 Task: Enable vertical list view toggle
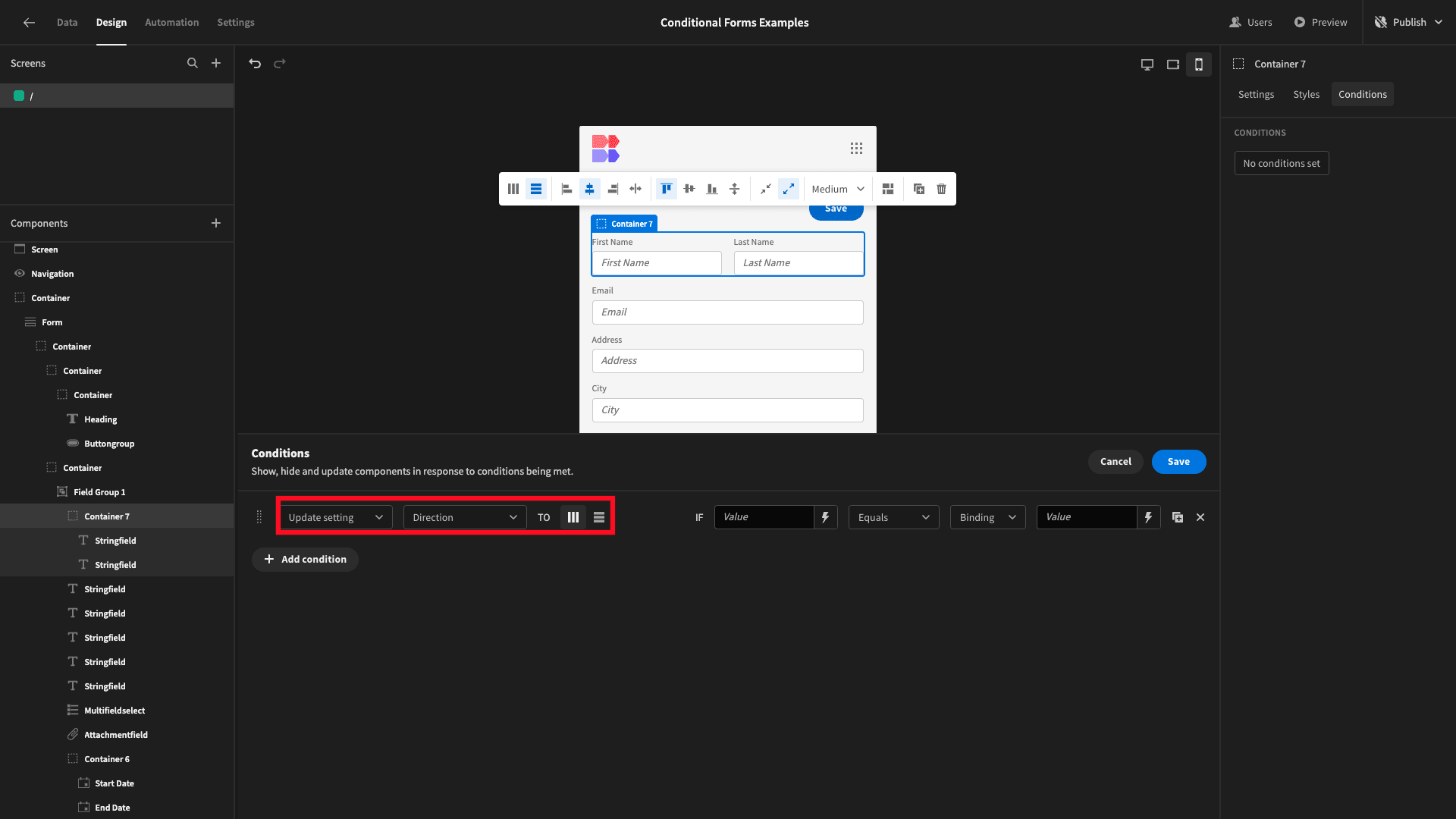(x=598, y=517)
